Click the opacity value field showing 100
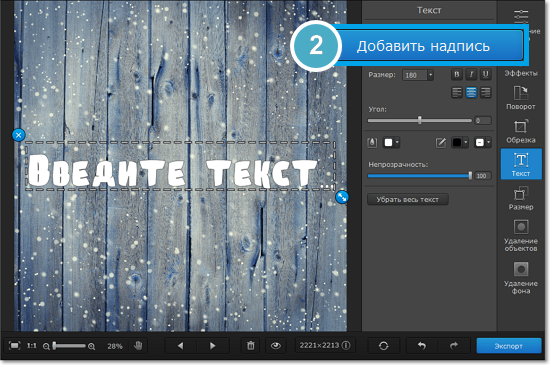This screenshot has width=550, height=365. tap(483, 176)
